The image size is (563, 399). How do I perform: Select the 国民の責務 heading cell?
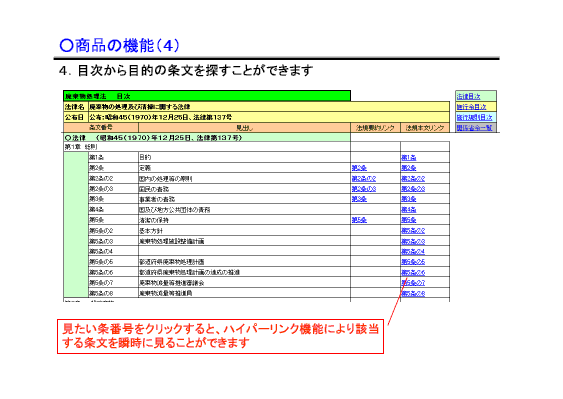coord(244,189)
